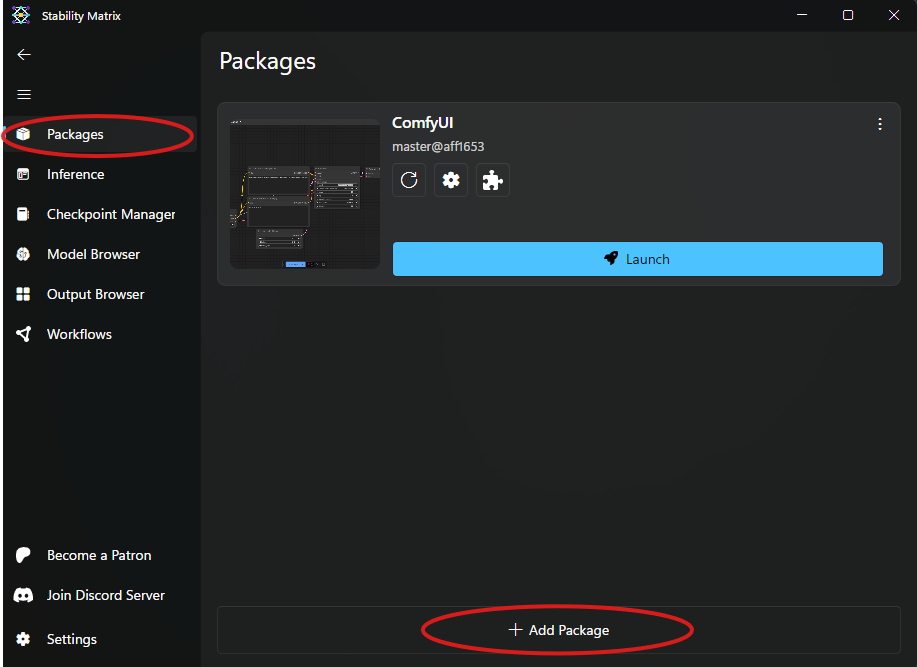Open the Checkpoint Manager page
Image resolution: width=917 pixels, height=667 pixels.
(x=101, y=214)
